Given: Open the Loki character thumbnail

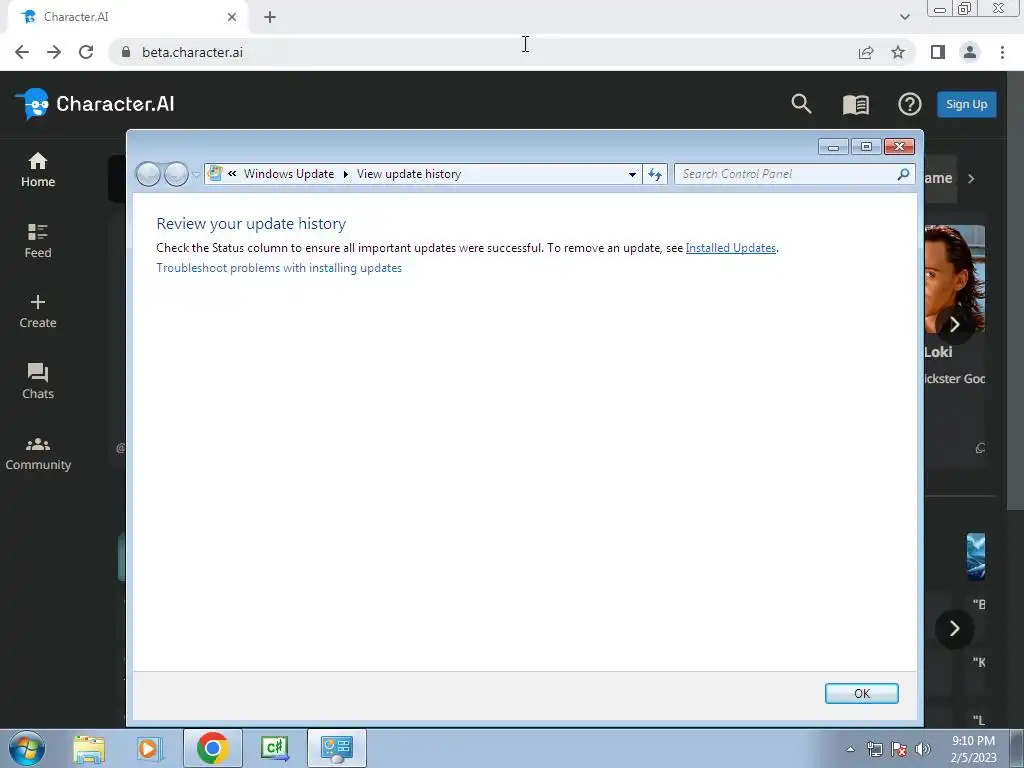Looking at the screenshot, I should [x=955, y=279].
